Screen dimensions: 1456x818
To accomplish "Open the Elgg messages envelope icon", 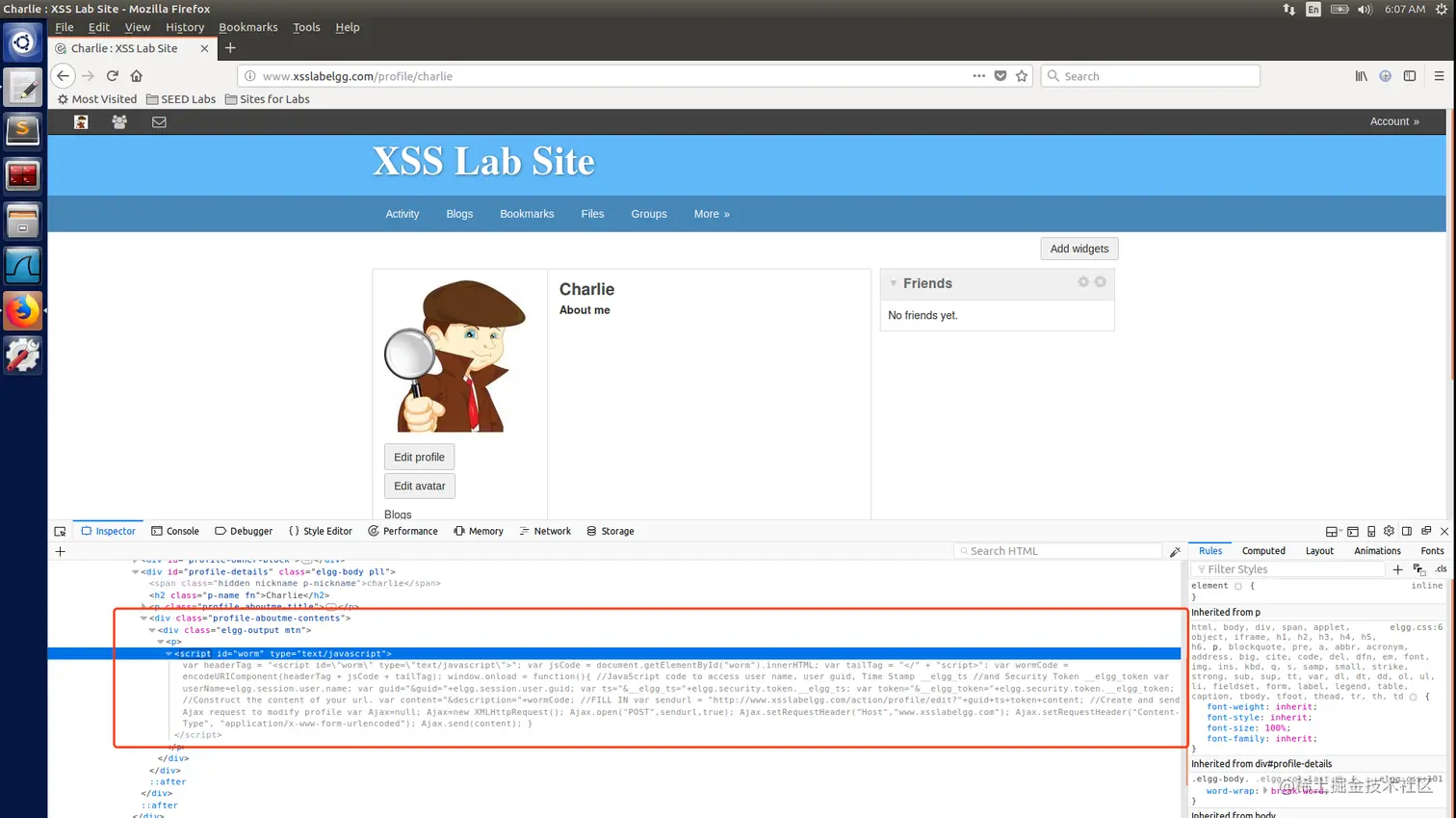I will [x=159, y=122].
